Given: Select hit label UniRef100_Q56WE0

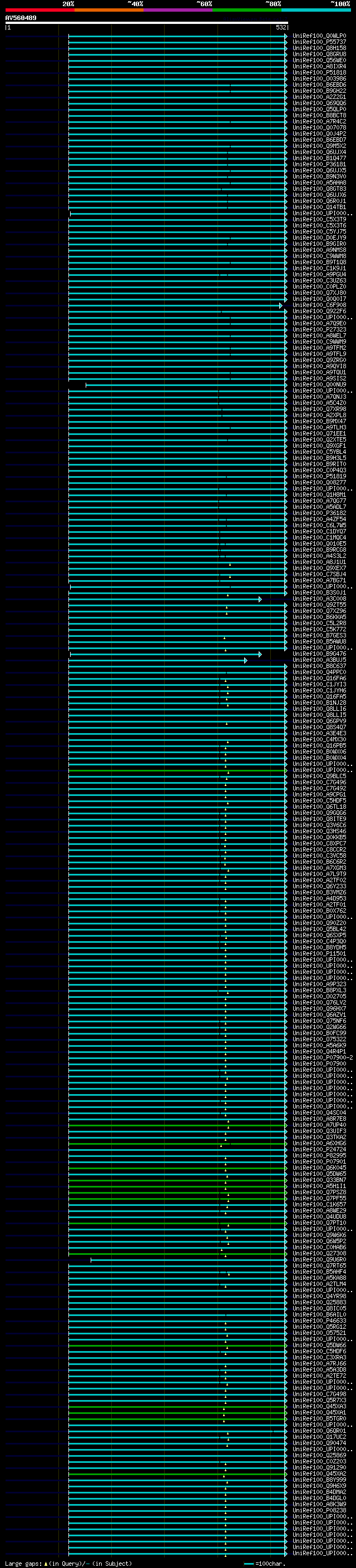Looking at the screenshot, I should pos(319,60).
